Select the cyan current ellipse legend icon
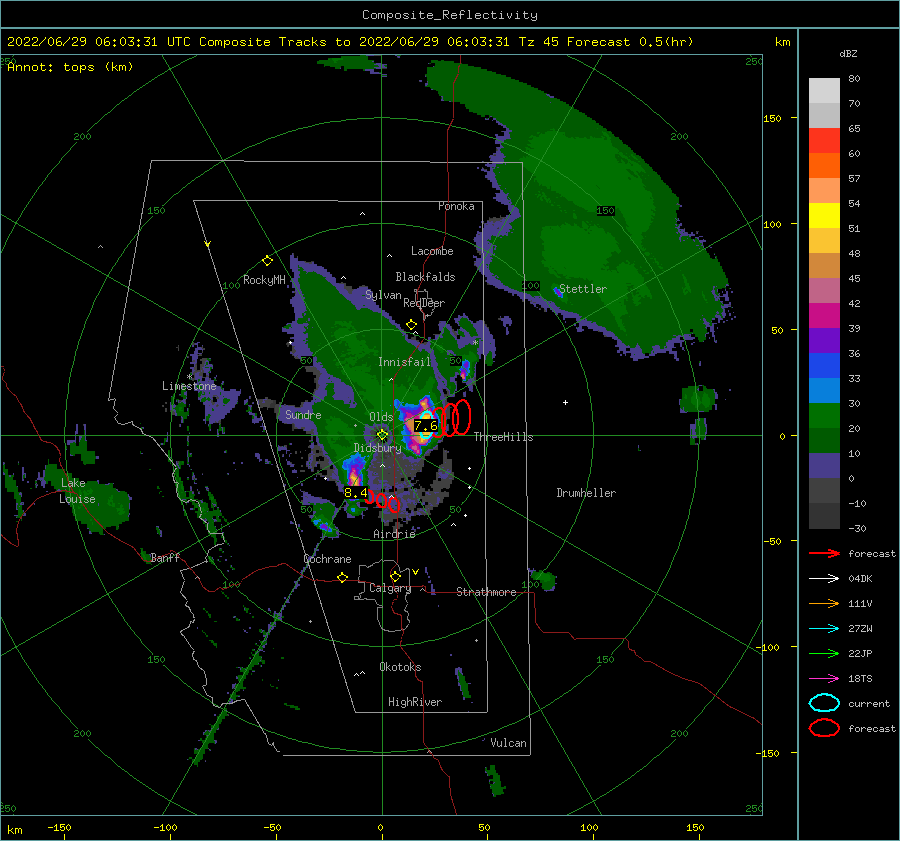The height and width of the screenshot is (841, 900). tap(824, 703)
